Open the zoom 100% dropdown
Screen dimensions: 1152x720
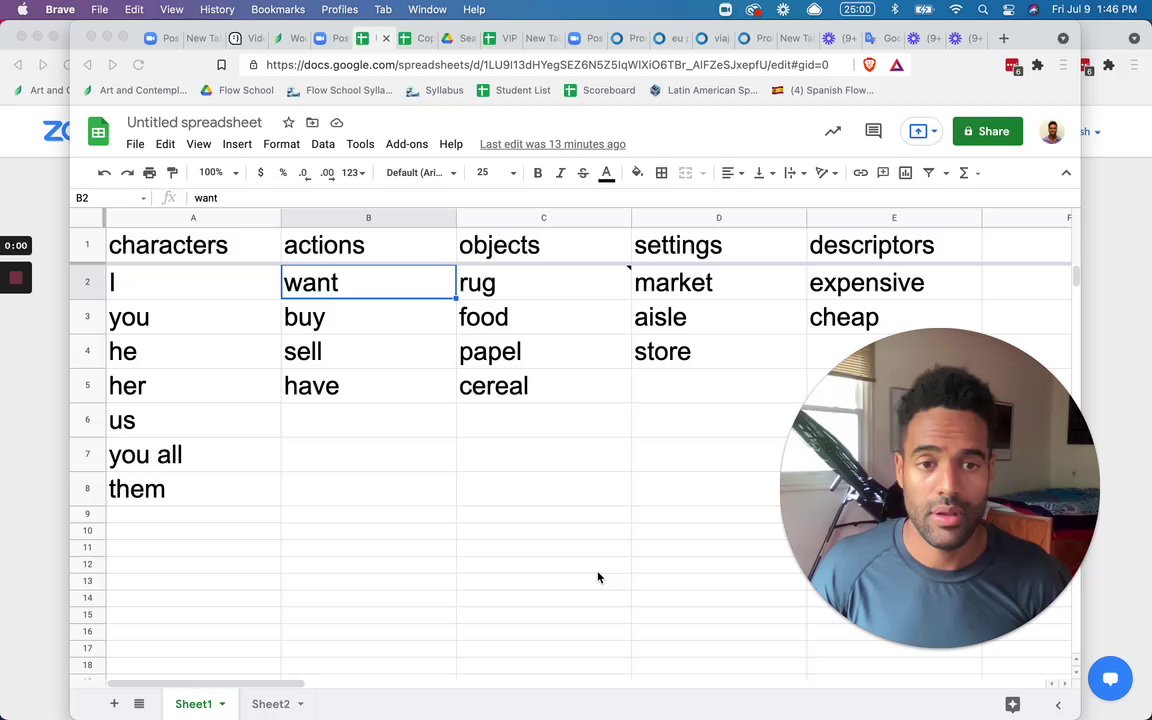click(x=219, y=173)
